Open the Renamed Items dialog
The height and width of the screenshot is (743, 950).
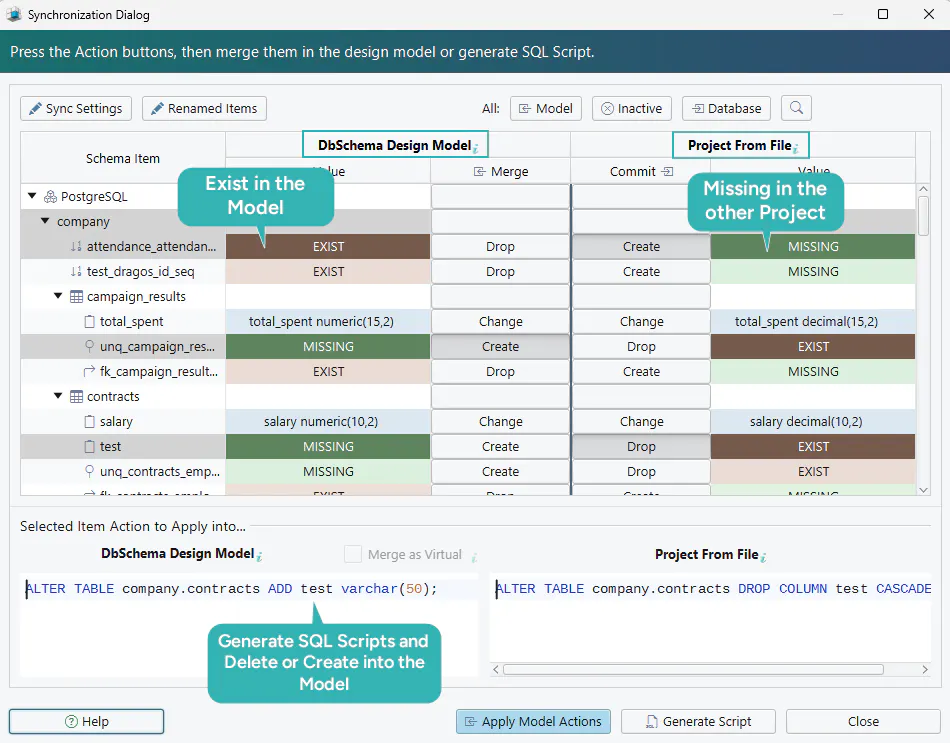[204, 108]
